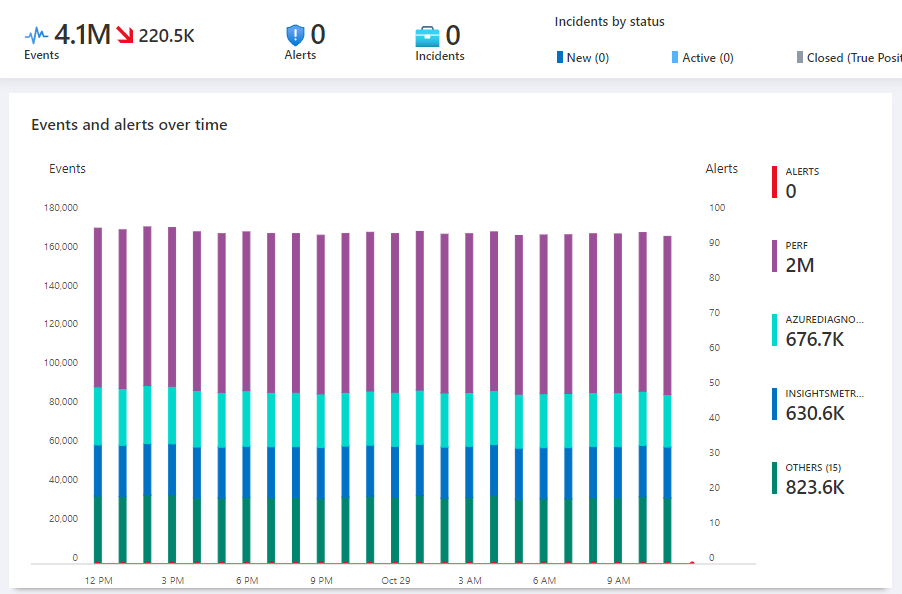The height and width of the screenshot is (594, 902).
Task: Click the Alerts shield icon
Action: [x=295, y=35]
